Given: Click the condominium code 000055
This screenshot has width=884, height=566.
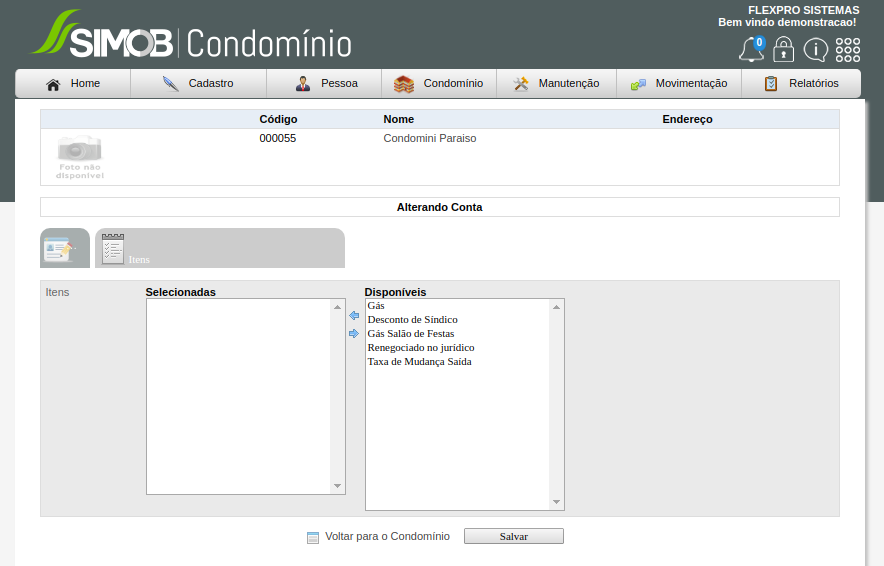Looking at the screenshot, I should 277,139.
